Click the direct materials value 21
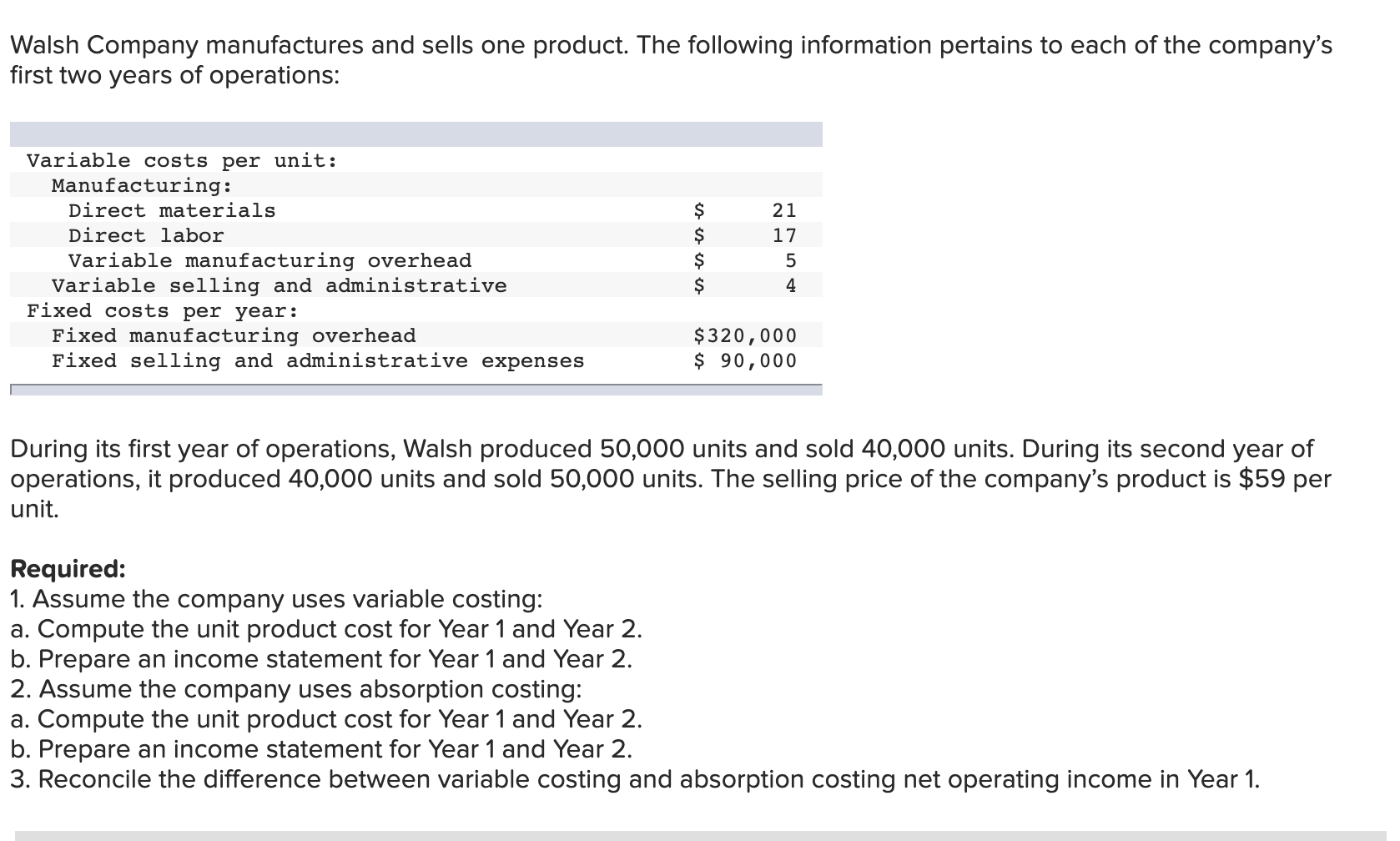 click(x=784, y=210)
